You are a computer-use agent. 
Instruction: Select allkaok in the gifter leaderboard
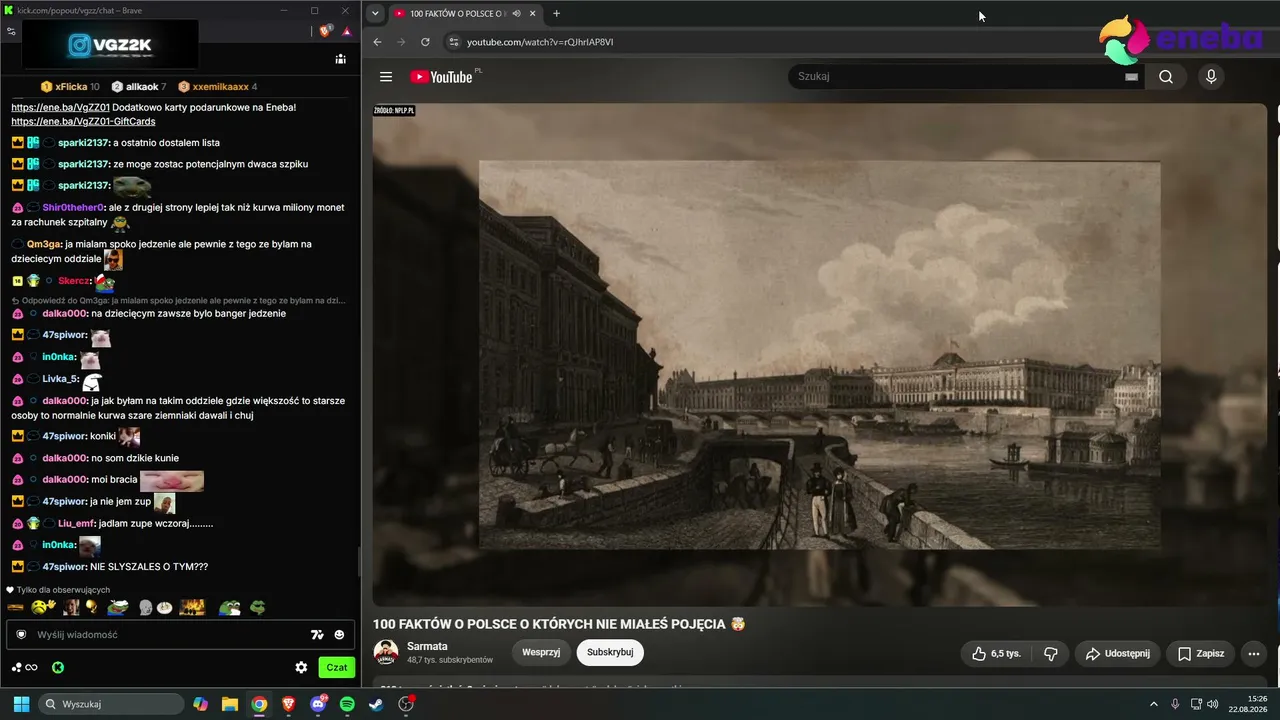[139, 87]
